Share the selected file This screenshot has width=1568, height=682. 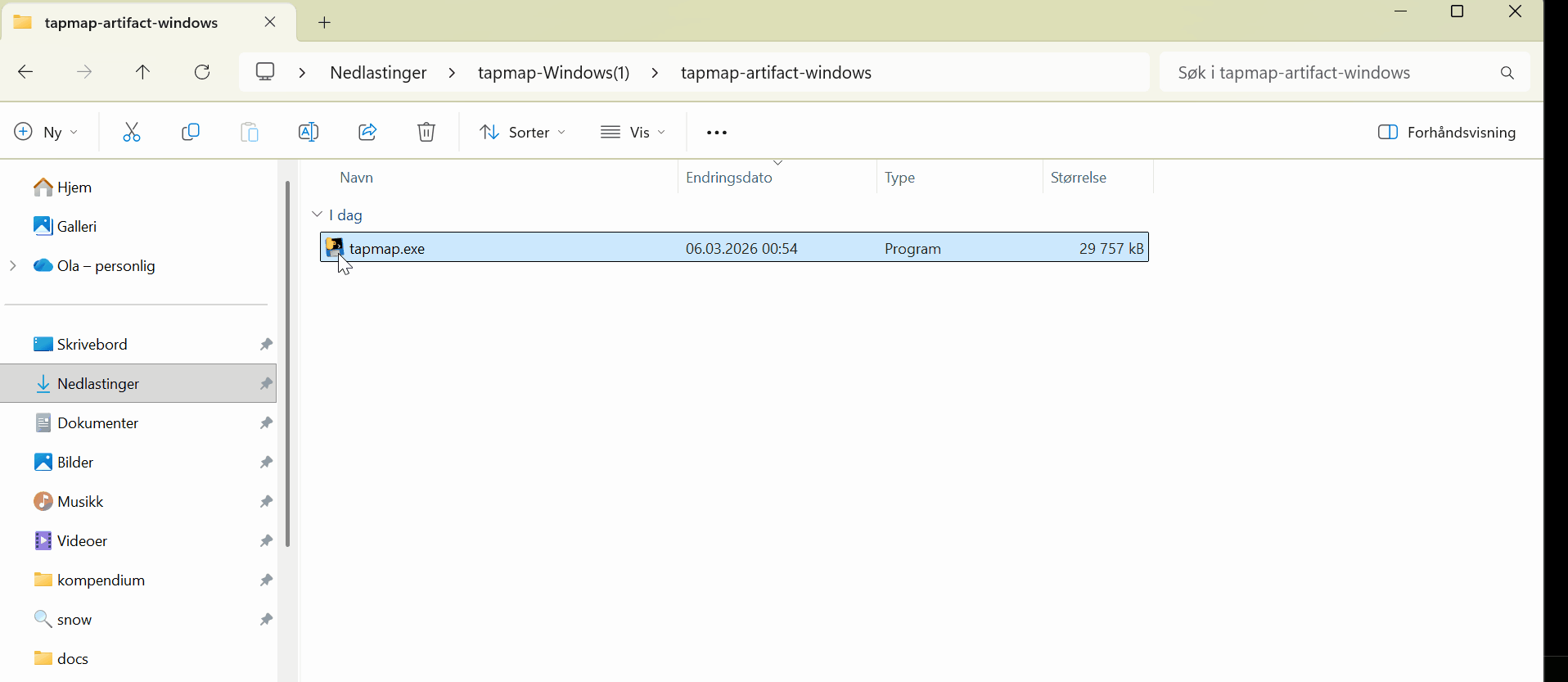[367, 132]
